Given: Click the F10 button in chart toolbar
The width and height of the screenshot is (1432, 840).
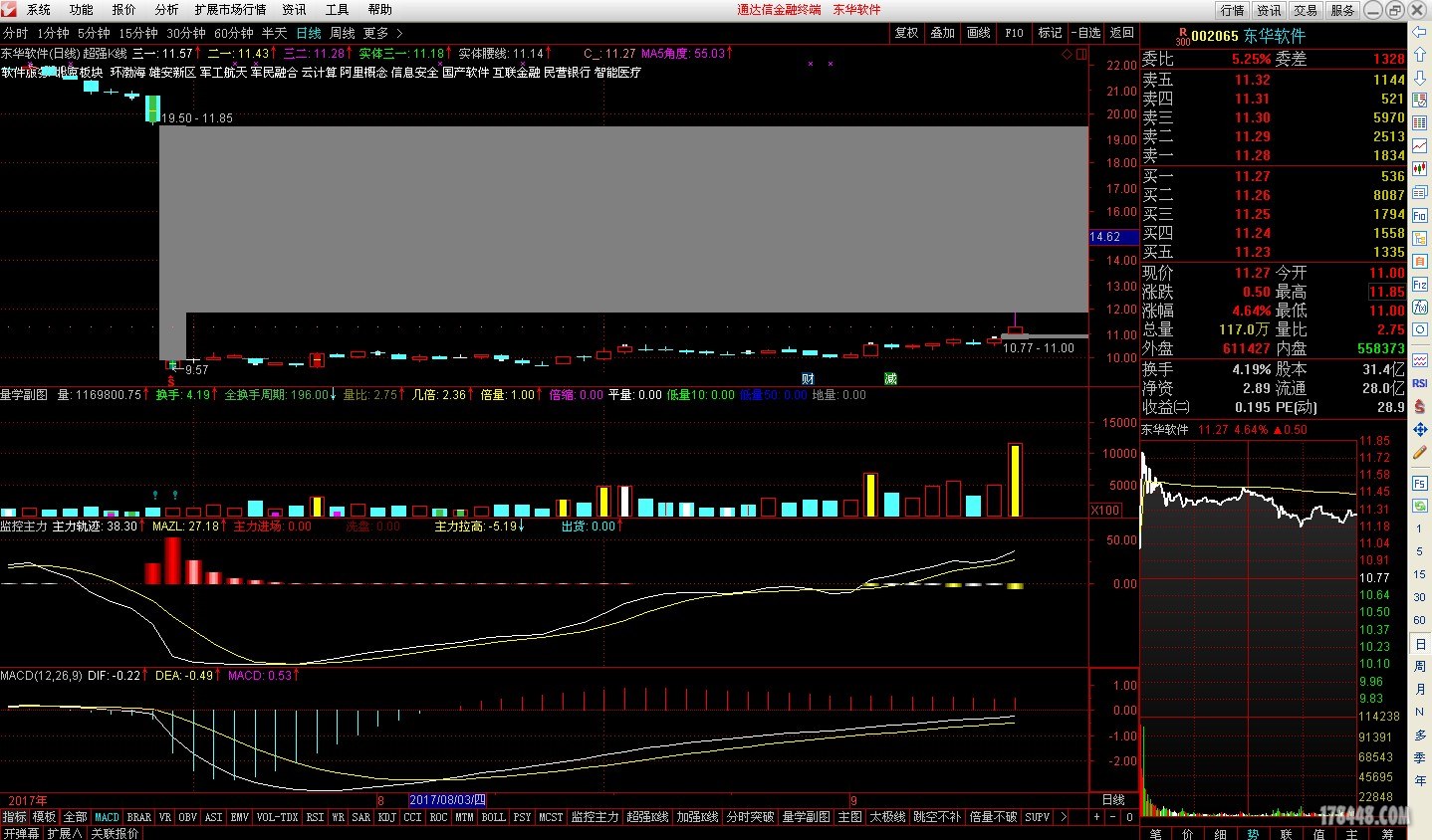Looking at the screenshot, I should coord(1014,33).
